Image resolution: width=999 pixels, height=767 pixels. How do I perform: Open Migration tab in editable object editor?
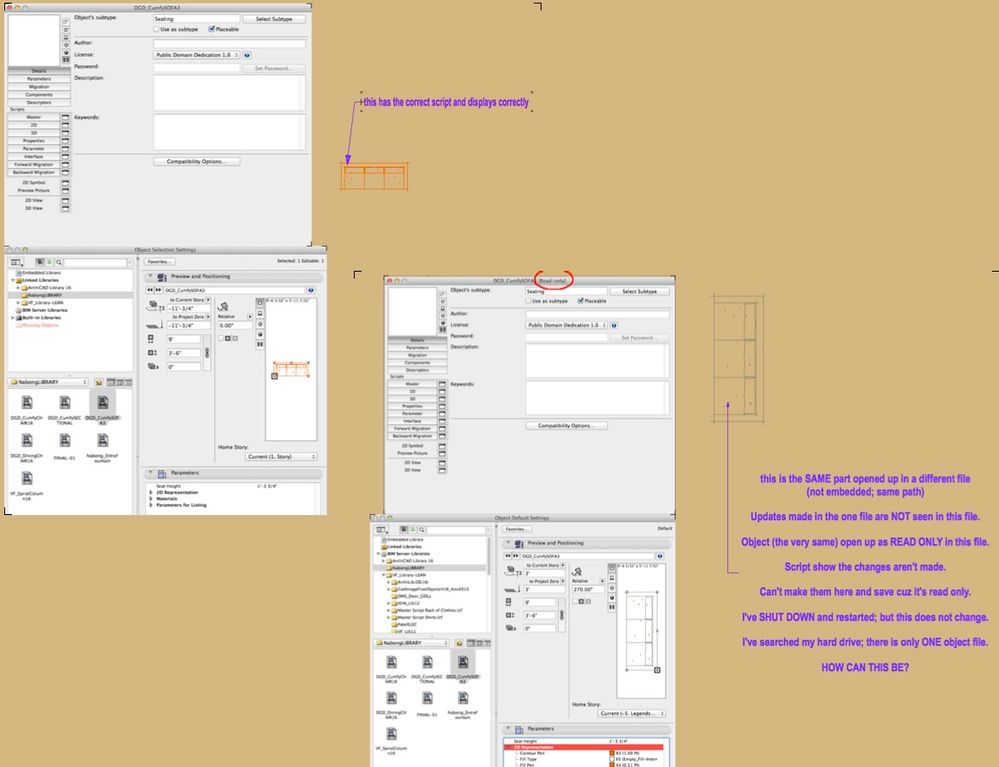click(39, 87)
